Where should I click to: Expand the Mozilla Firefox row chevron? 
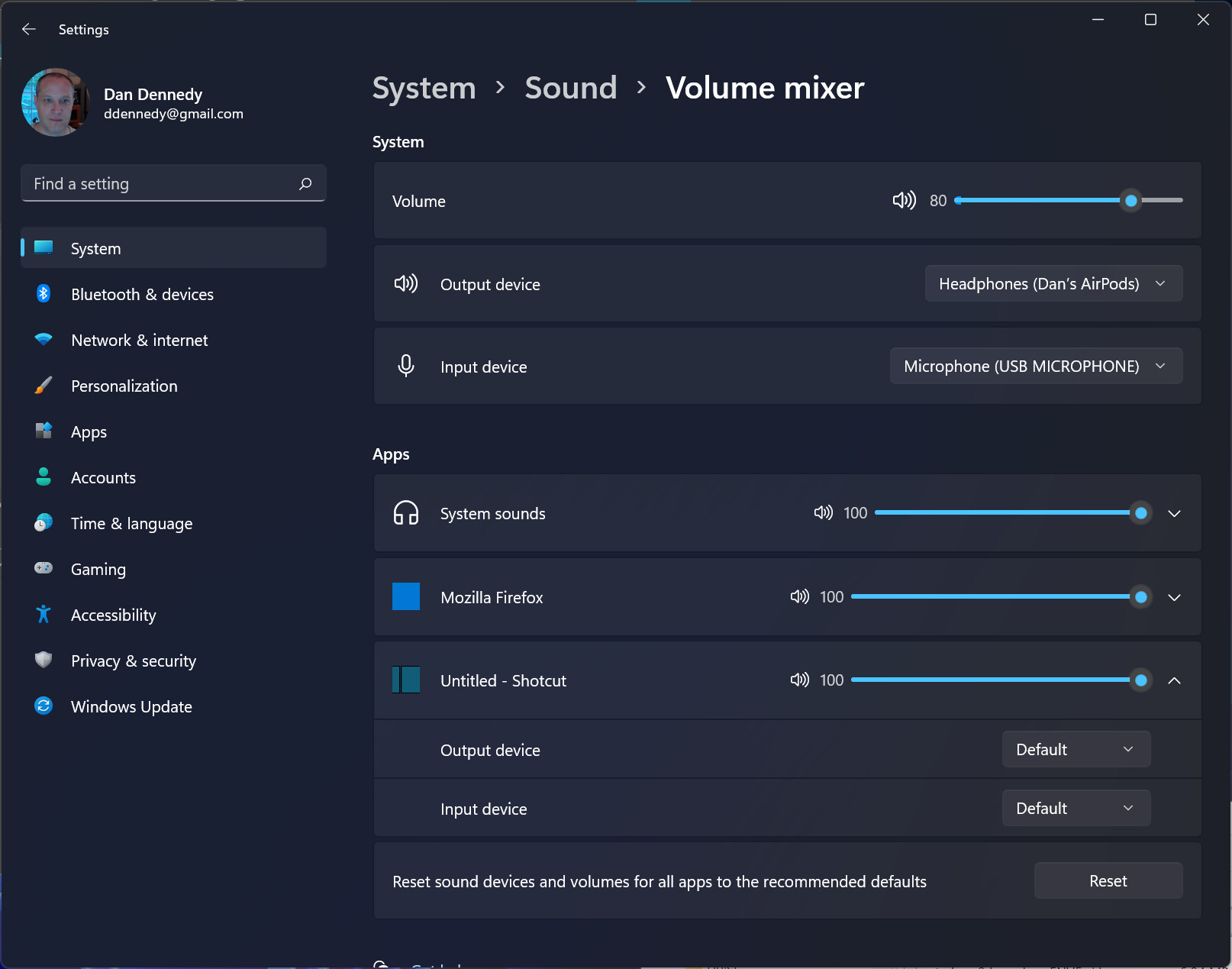point(1174,597)
